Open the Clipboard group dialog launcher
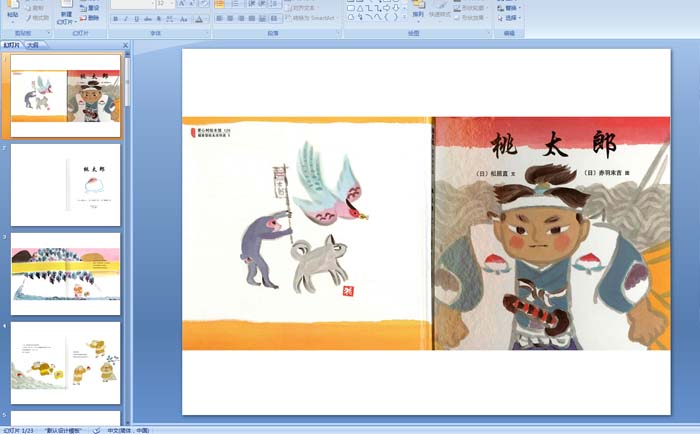Image resolution: width=700 pixels, height=434 pixels. [49, 33]
